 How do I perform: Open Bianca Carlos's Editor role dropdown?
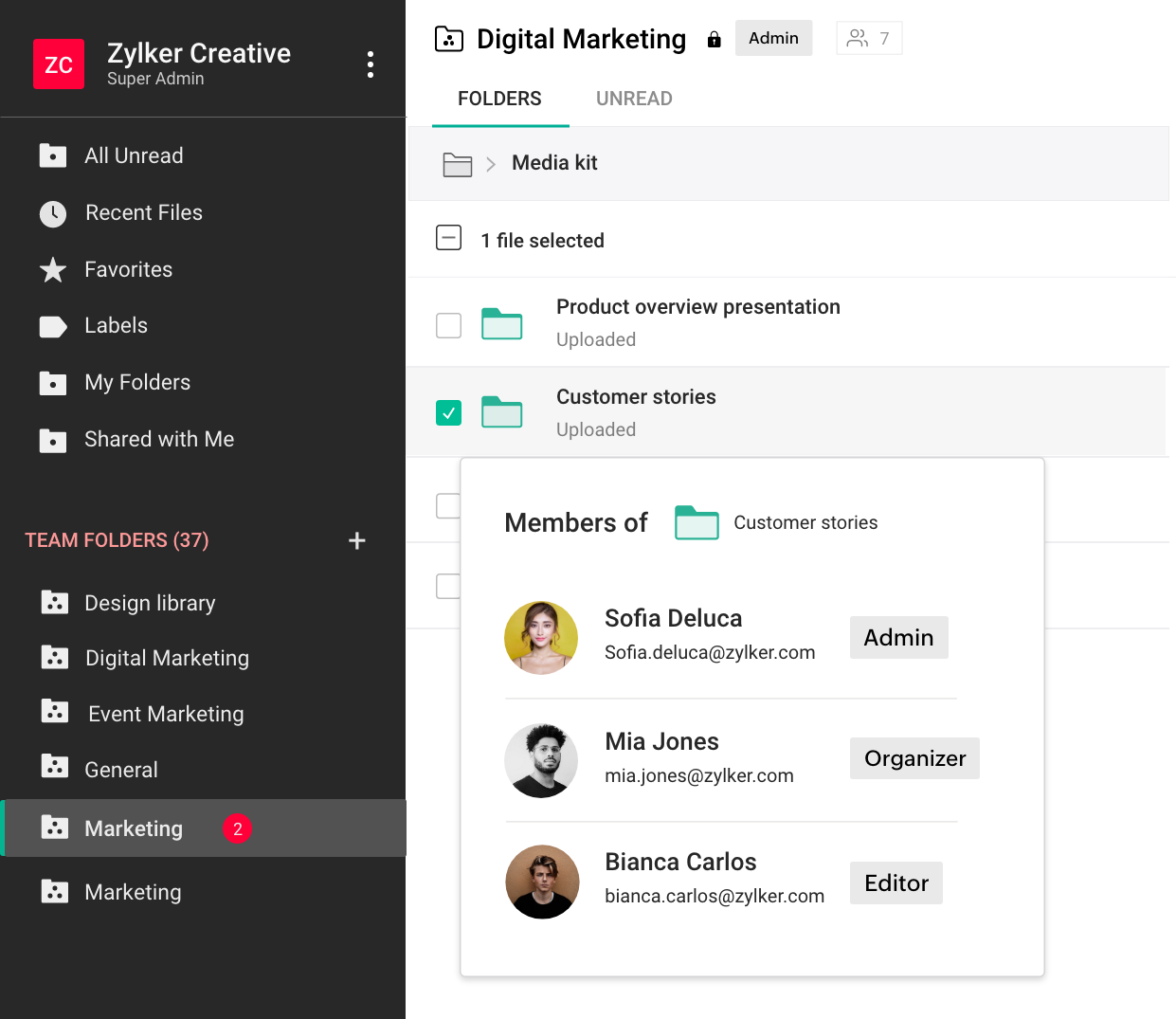(896, 883)
